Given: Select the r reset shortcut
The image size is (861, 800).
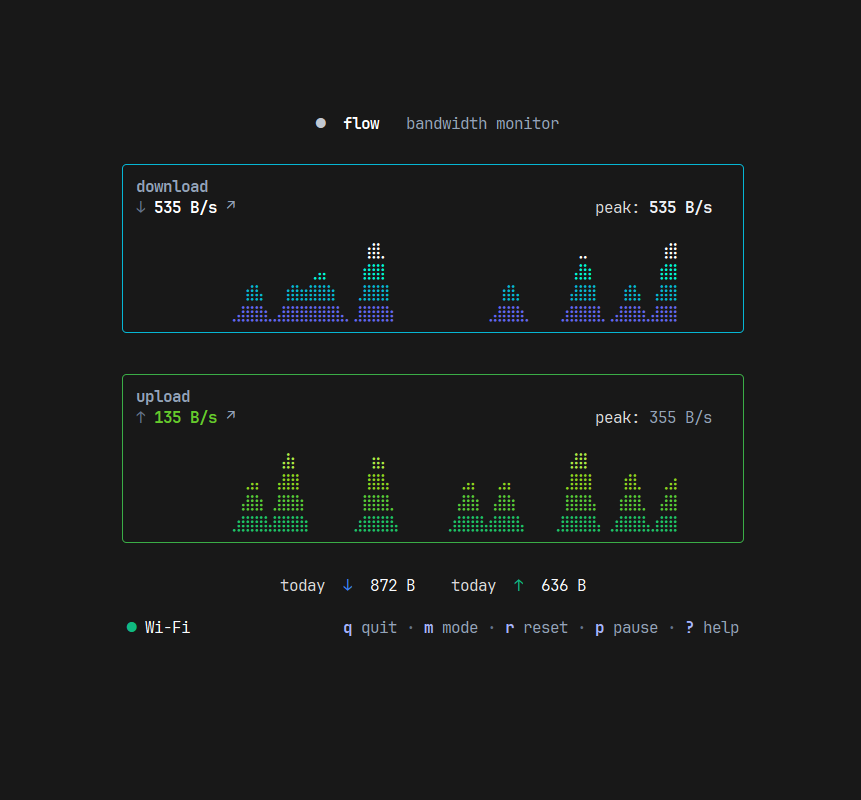Looking at the screenshot, I should pos(536,628).
